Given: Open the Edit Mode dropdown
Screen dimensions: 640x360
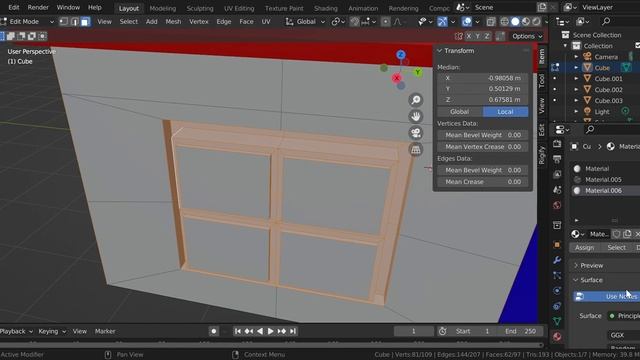Looking at the screenshot, I should 28,22.
